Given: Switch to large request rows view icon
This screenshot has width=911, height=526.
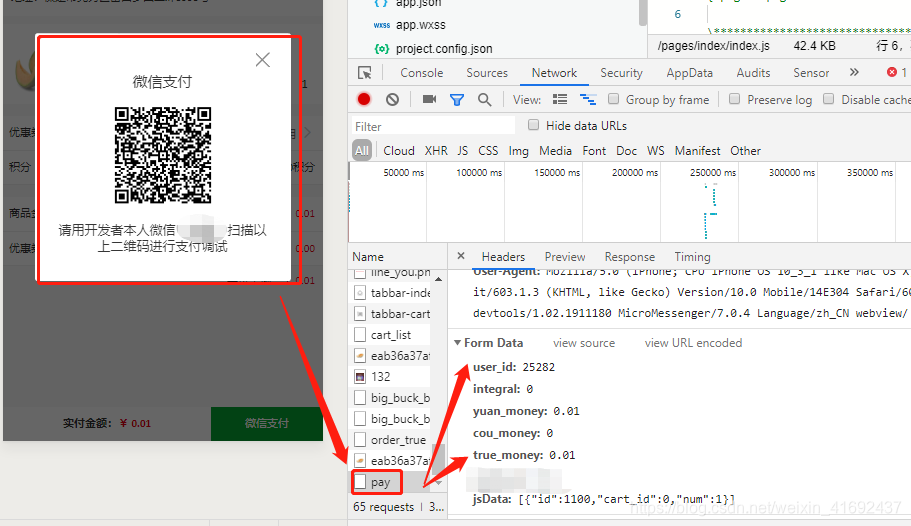Looking at the screenshot, I should point(560,99).
